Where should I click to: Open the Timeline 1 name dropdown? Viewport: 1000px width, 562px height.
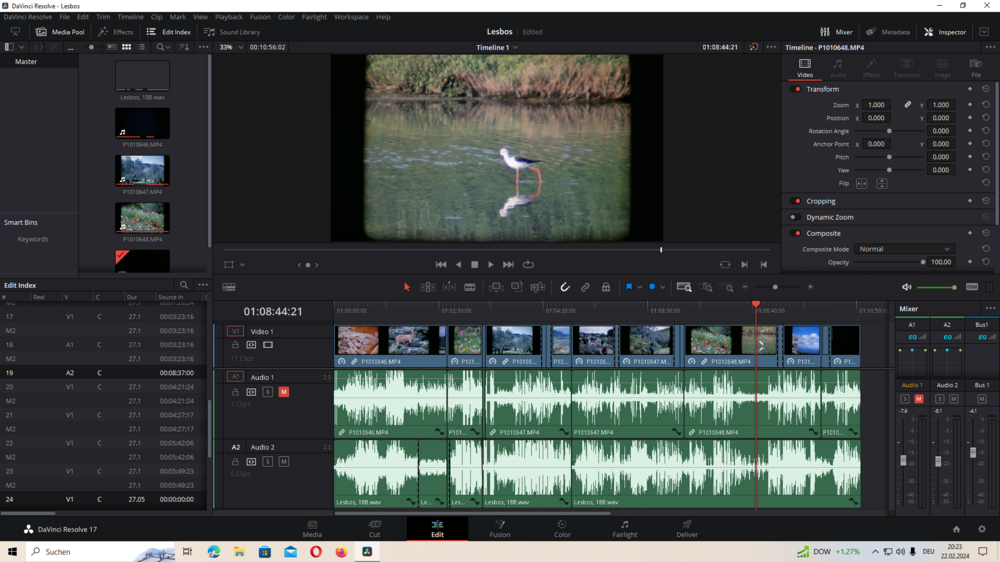coord(497,47)
